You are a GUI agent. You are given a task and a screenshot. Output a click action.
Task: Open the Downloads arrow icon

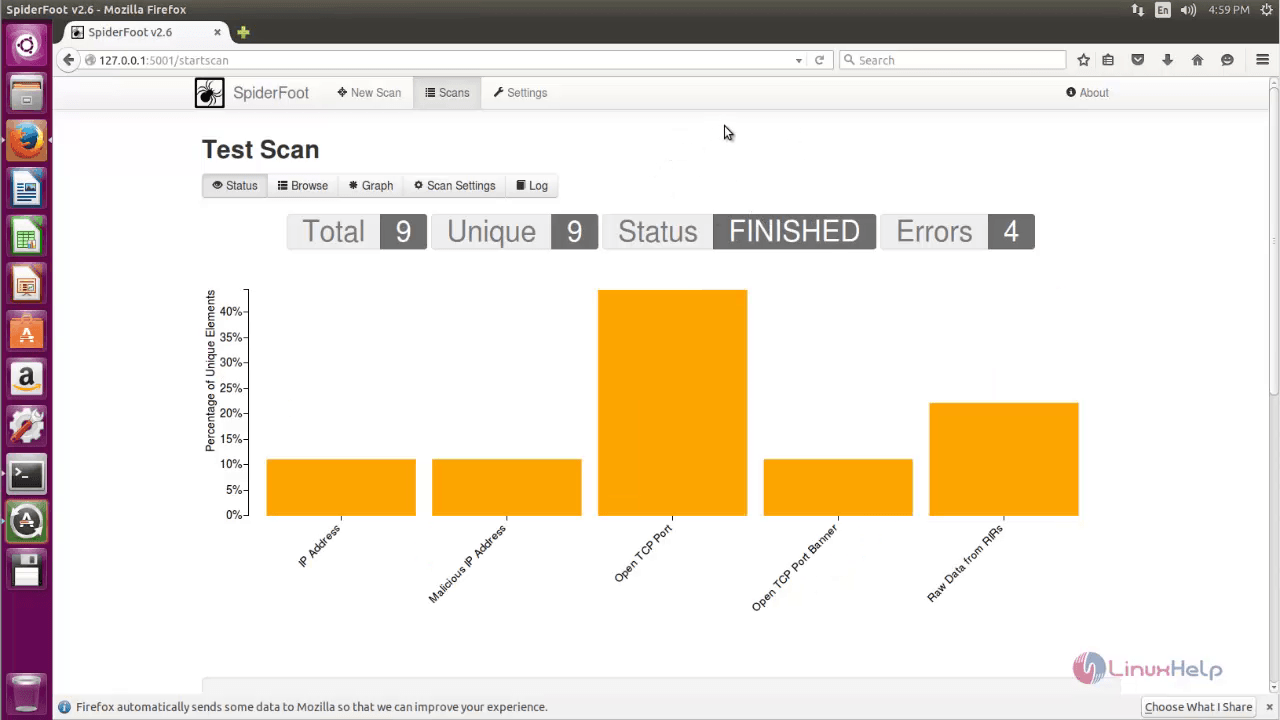coord(1167,60)
